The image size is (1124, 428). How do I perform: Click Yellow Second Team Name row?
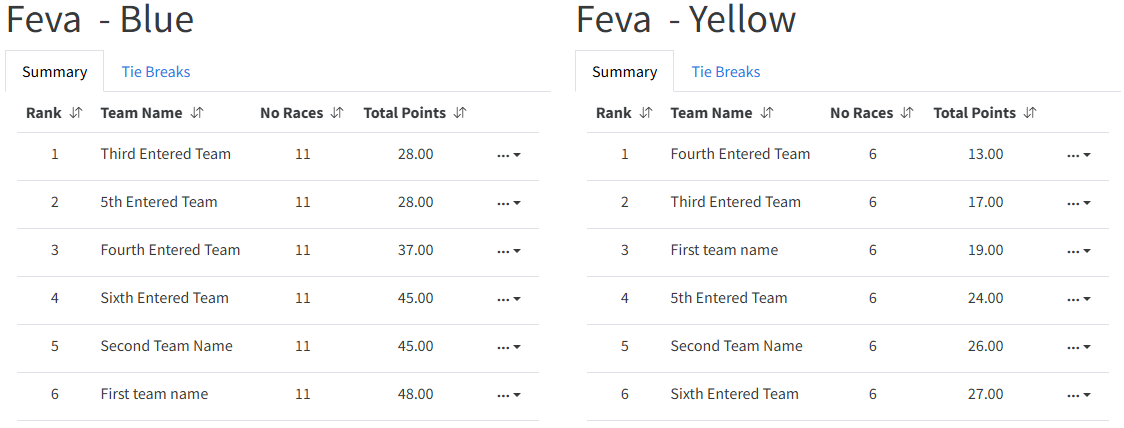[x=737, y=346]
